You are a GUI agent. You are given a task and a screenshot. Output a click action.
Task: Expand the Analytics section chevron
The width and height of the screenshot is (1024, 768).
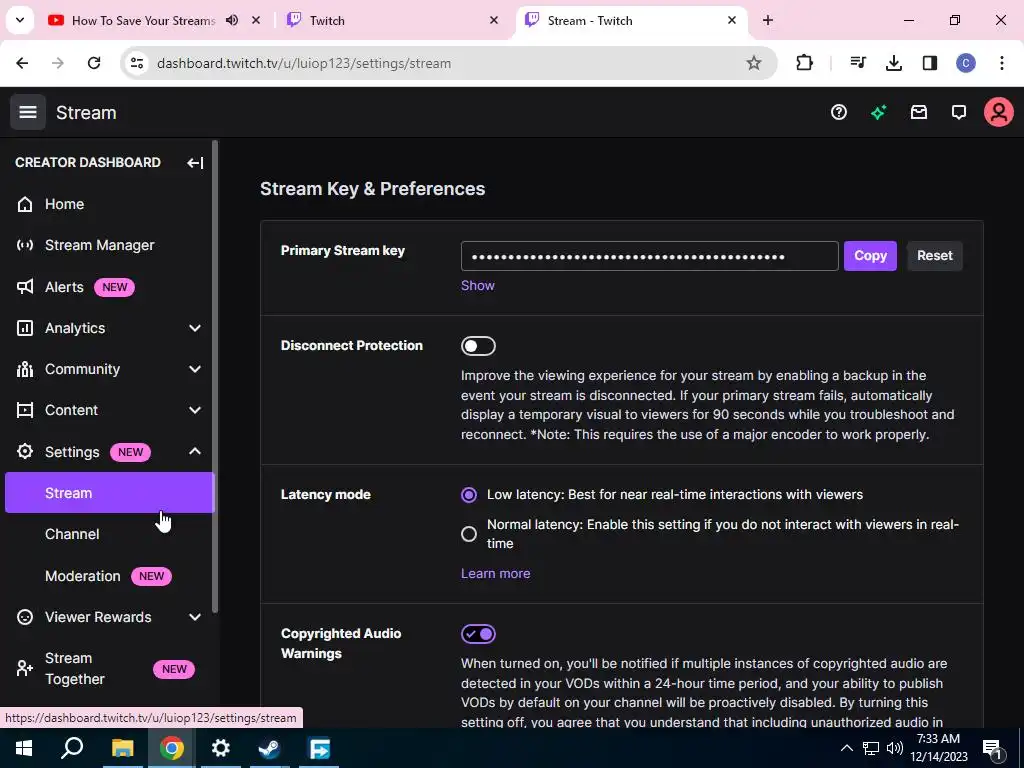[195, 328]
